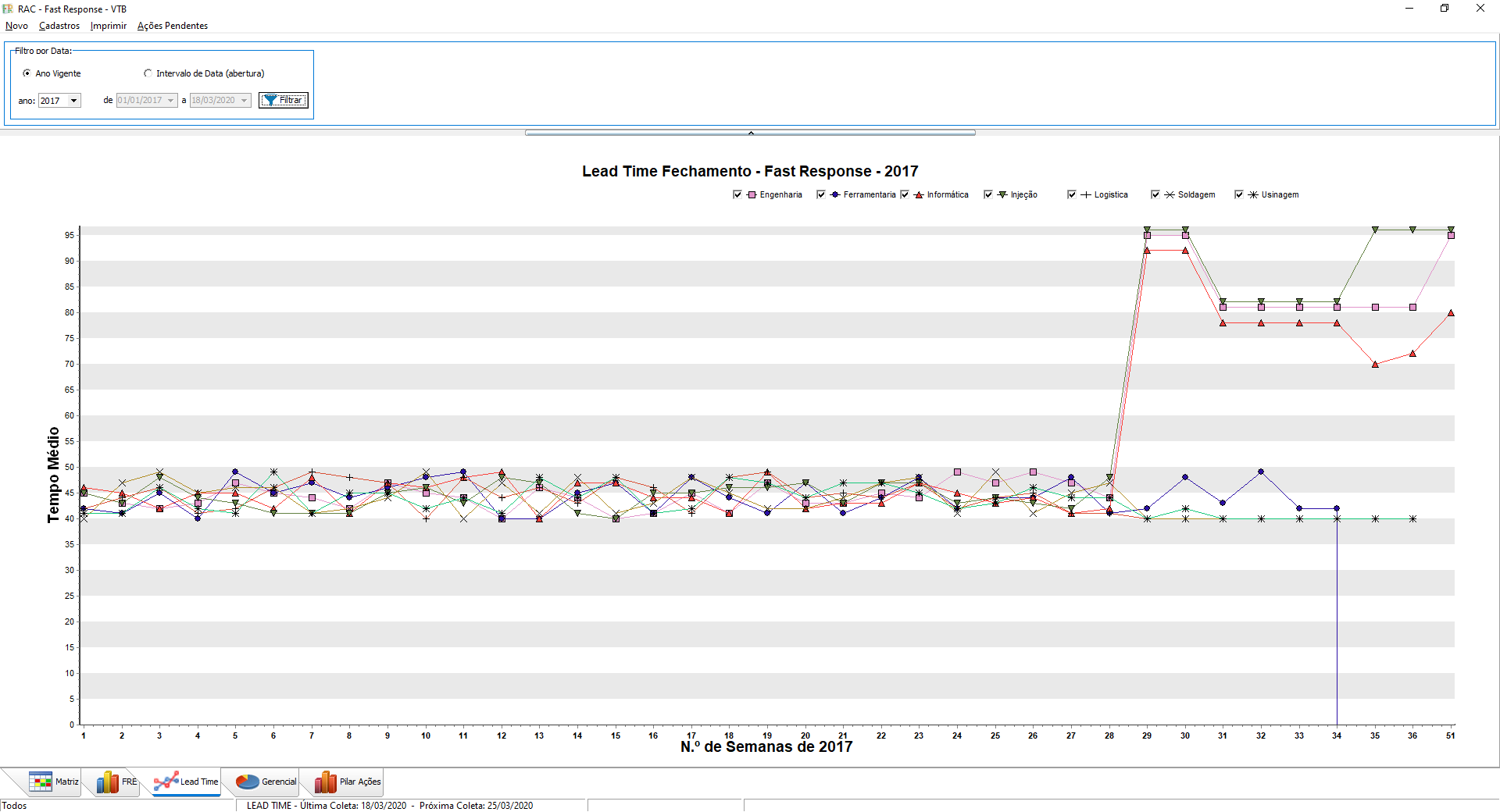The image size is (1500, 812).
Task: Select Intervalo de Data radio button
Action: (x=148, y=73)
